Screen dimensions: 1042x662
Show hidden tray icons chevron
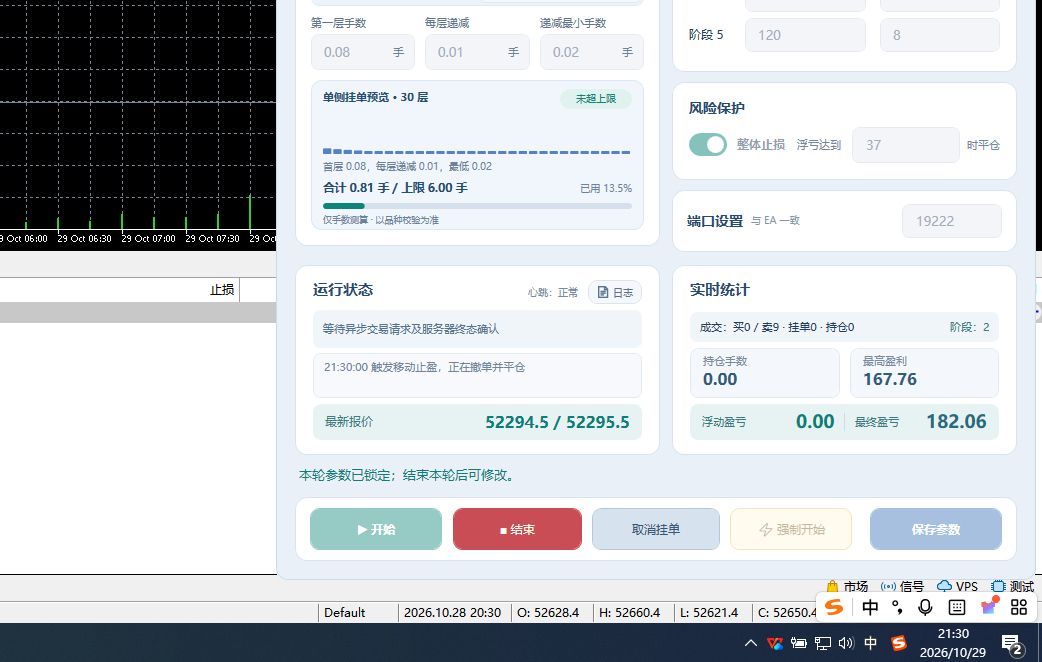[x=751, y=643]
